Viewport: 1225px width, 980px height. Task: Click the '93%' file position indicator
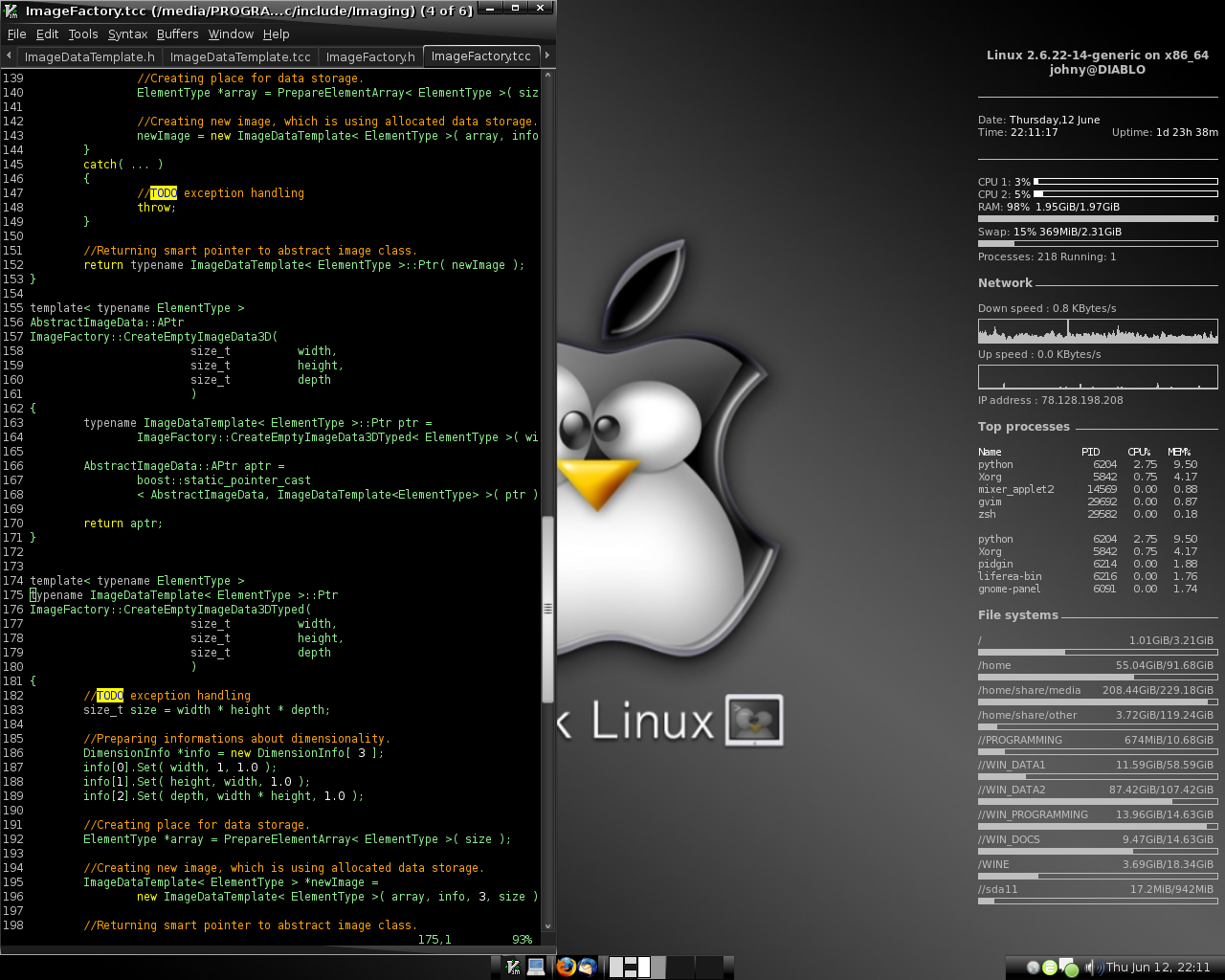pos(522,940)
